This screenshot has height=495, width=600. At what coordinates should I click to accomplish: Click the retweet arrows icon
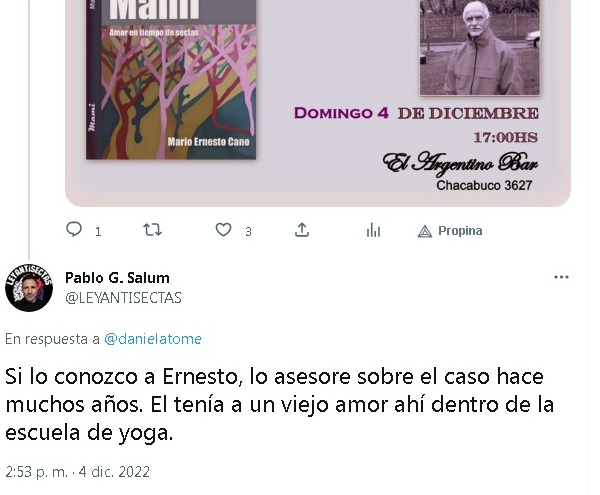click(152, 230)
